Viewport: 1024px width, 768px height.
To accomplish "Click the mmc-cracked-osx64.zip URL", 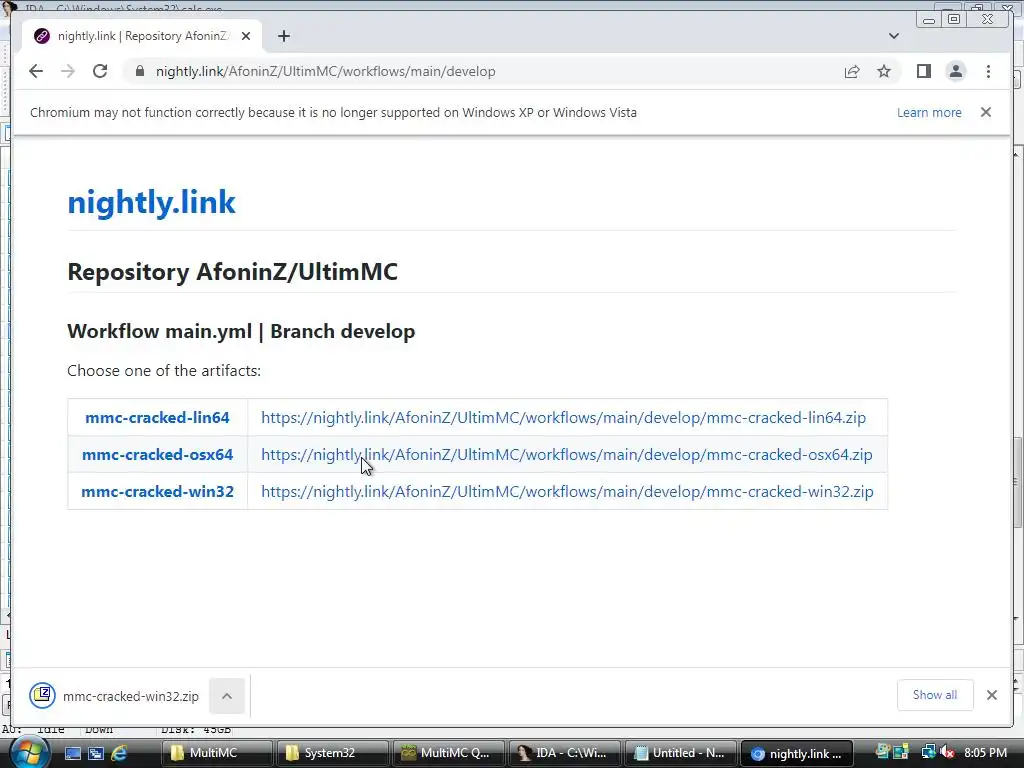I will [567, 455].
